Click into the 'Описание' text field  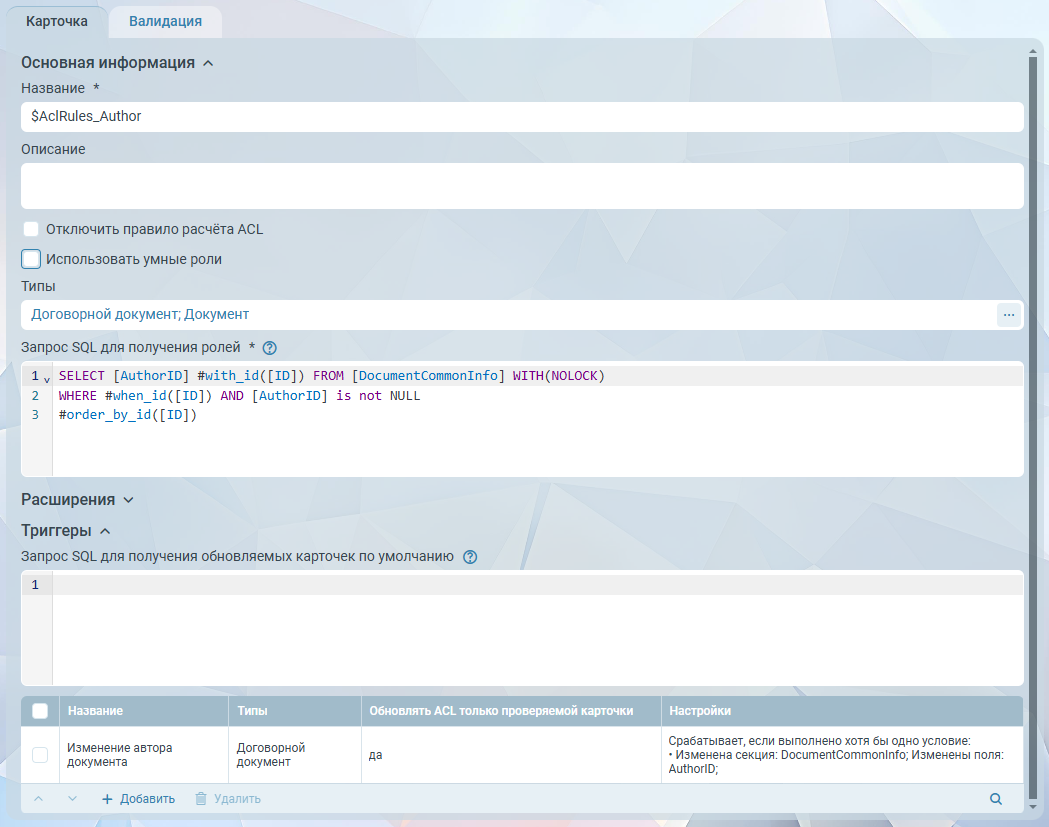[522, 186]
